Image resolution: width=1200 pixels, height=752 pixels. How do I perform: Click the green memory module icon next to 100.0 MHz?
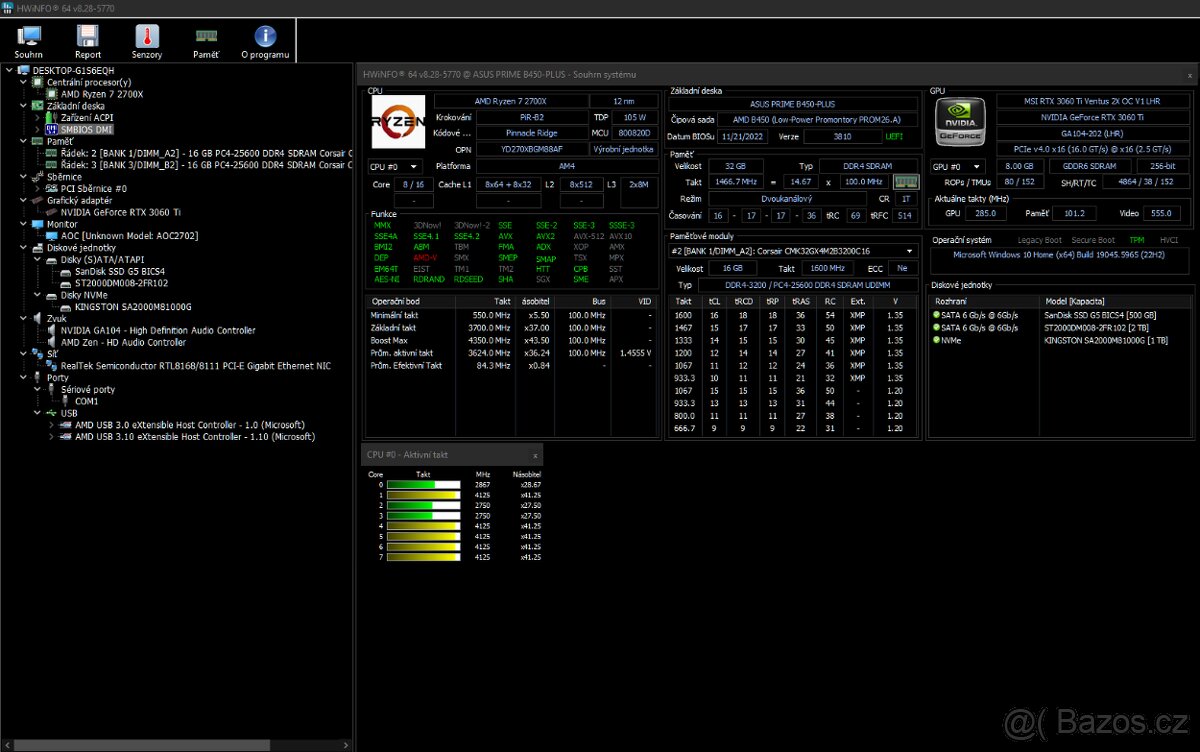[x=905, y=182]
